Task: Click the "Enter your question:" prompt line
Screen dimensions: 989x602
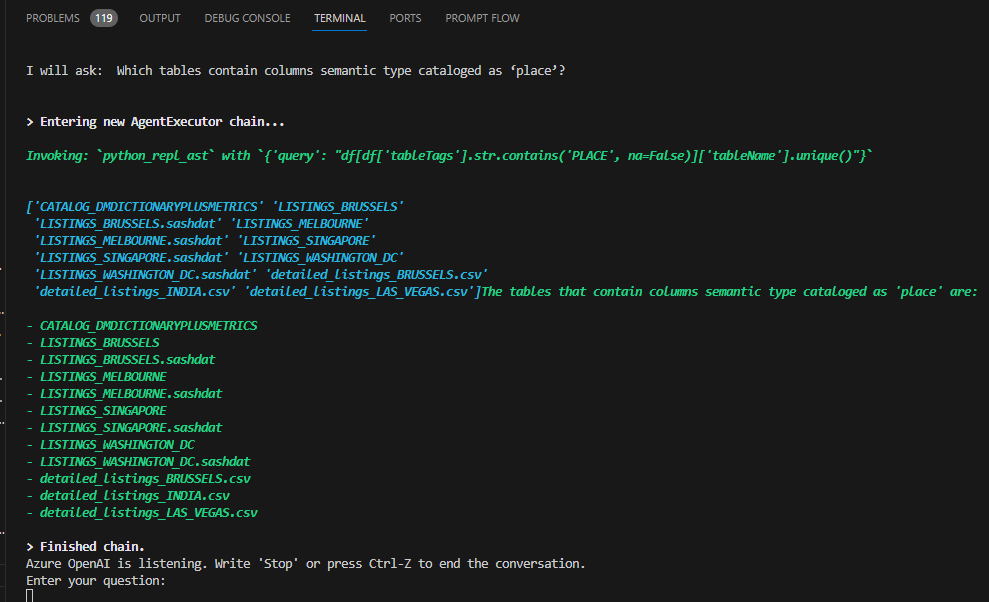Action: click(x=96, y=580)
